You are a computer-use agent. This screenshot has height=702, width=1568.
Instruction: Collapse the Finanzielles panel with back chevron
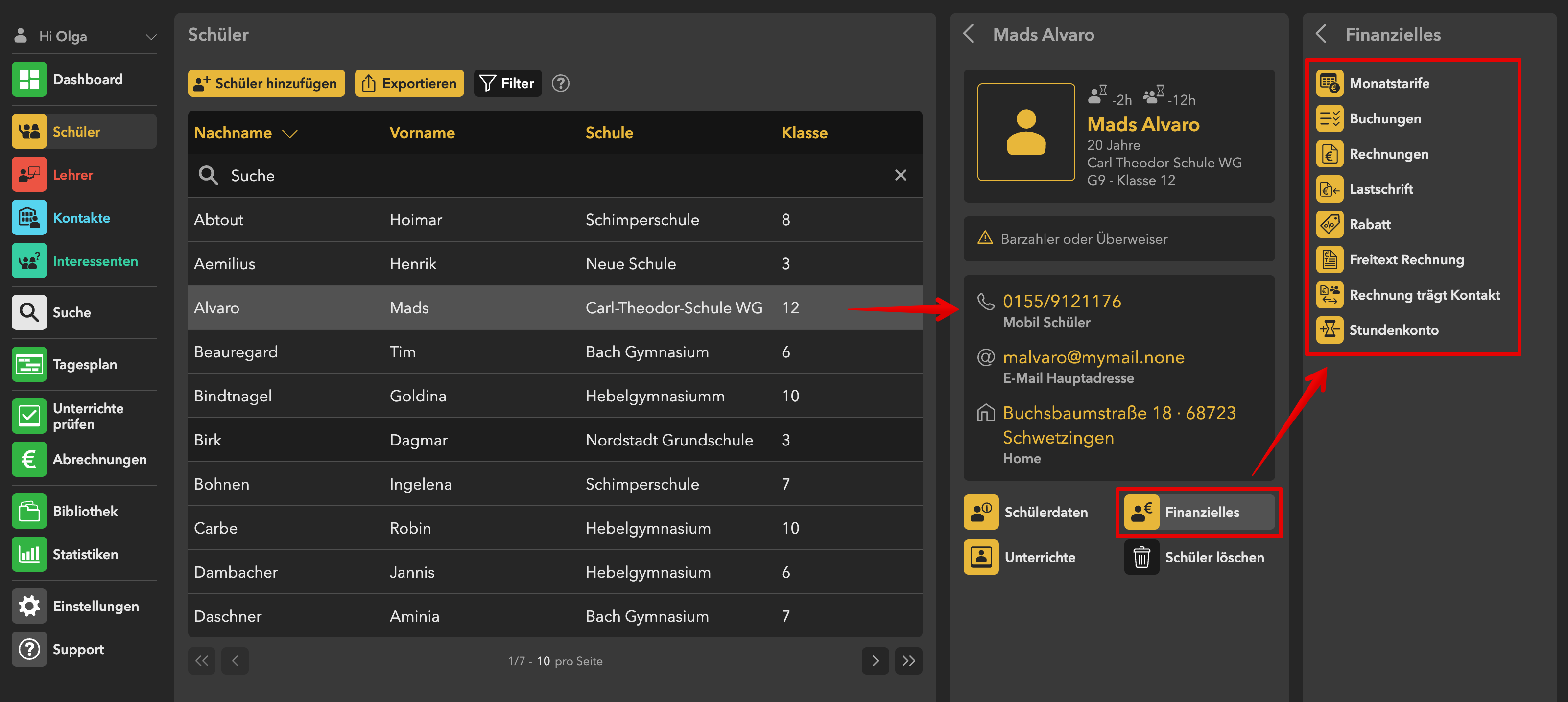pyautogui.click(x=1321, y=34)
